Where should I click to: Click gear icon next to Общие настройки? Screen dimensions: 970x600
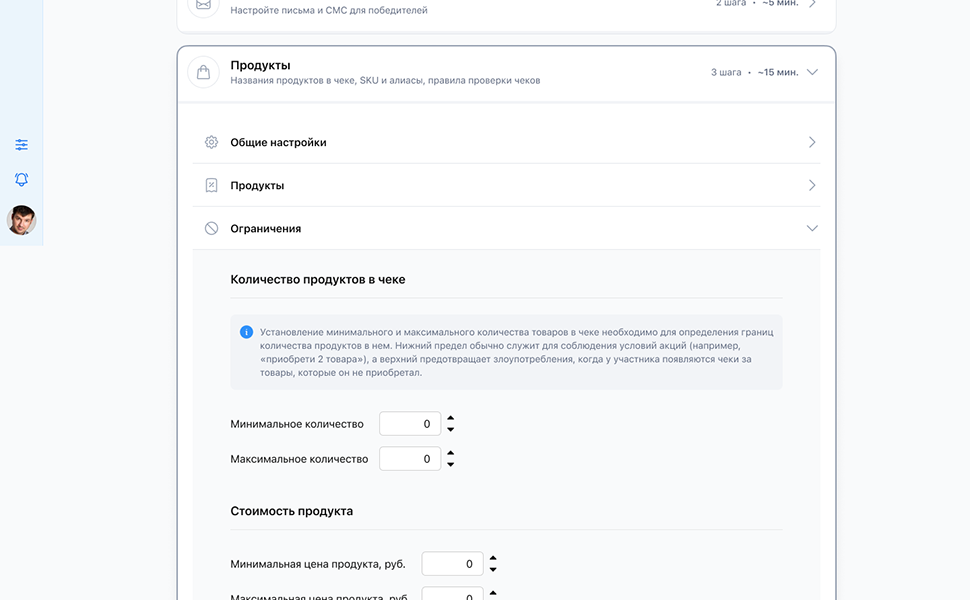click(x=212, y=142)
